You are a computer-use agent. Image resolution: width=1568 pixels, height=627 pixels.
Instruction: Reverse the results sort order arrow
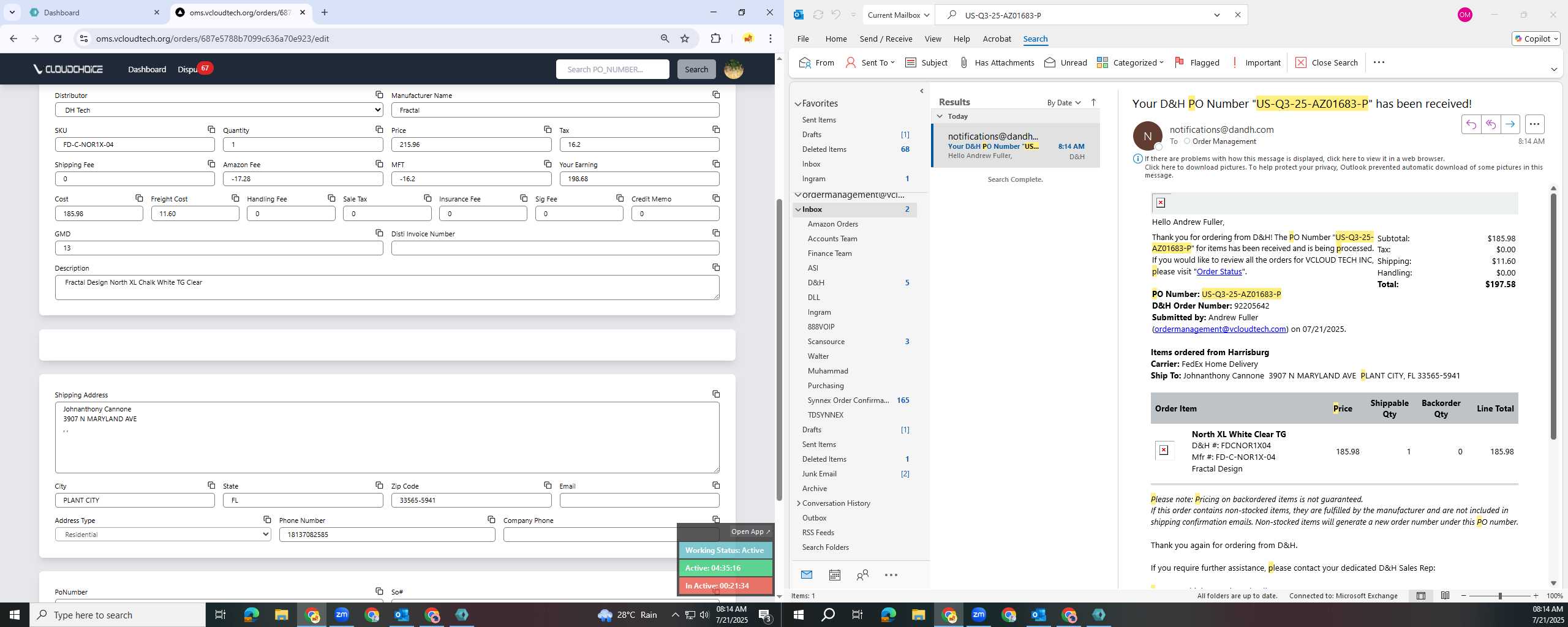[1093, 102]
